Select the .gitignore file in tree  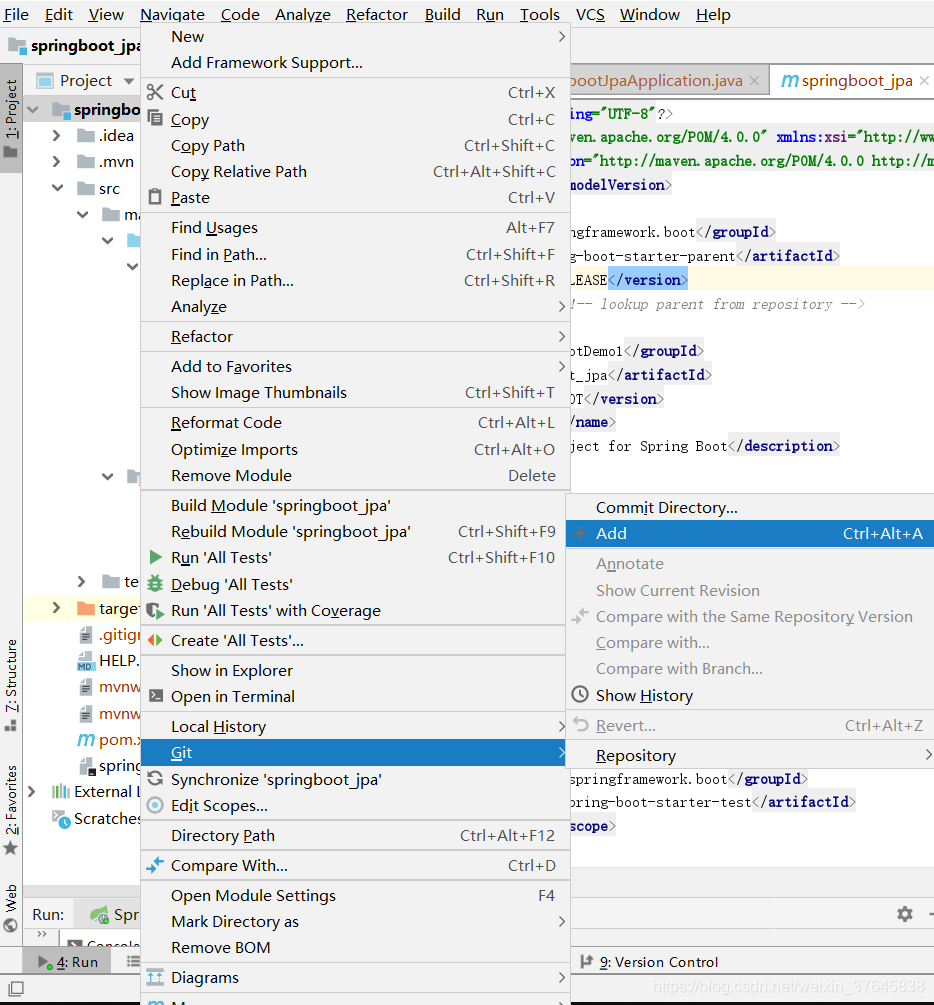coord(109,635)
